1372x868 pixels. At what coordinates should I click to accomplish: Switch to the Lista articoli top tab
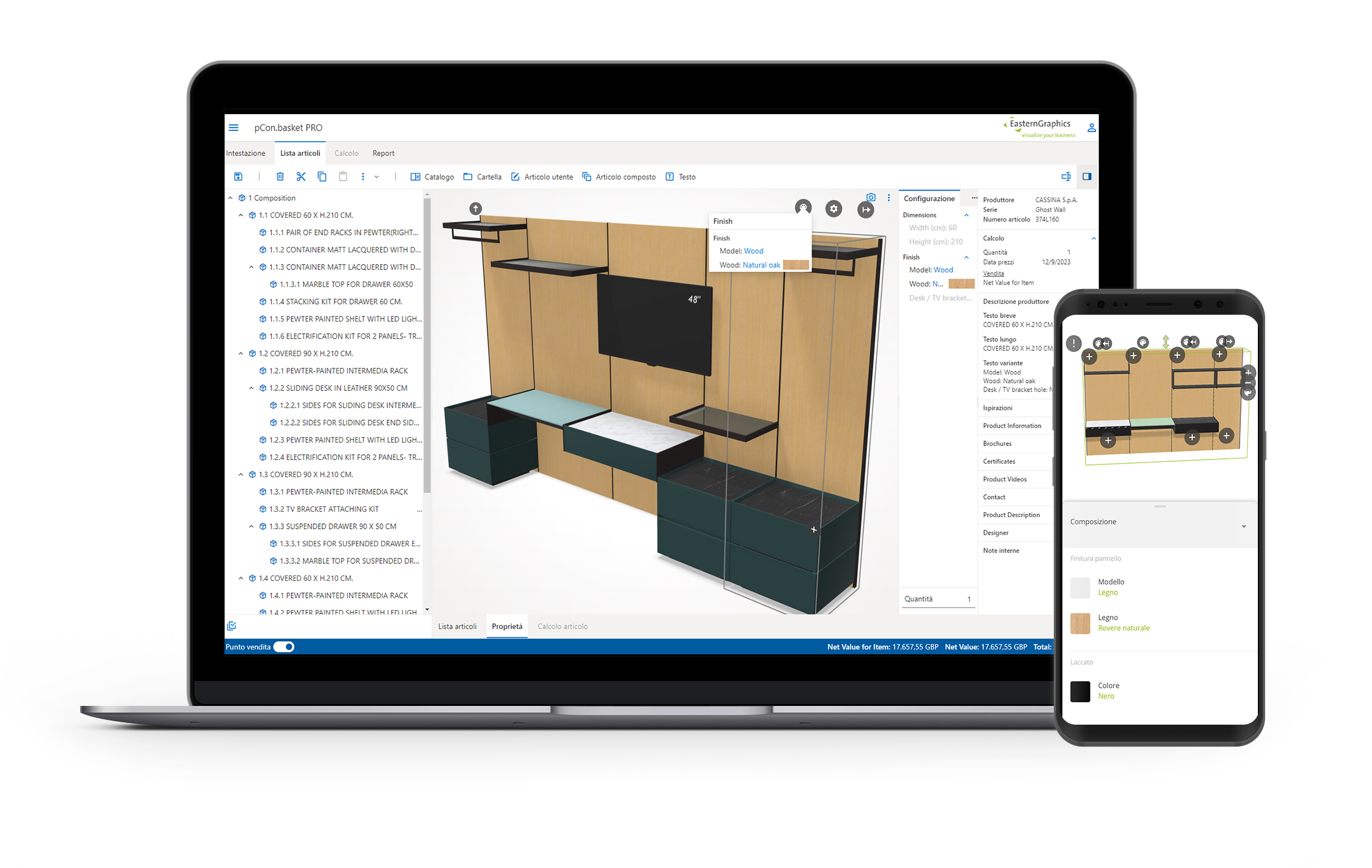[x=300, y=153]
